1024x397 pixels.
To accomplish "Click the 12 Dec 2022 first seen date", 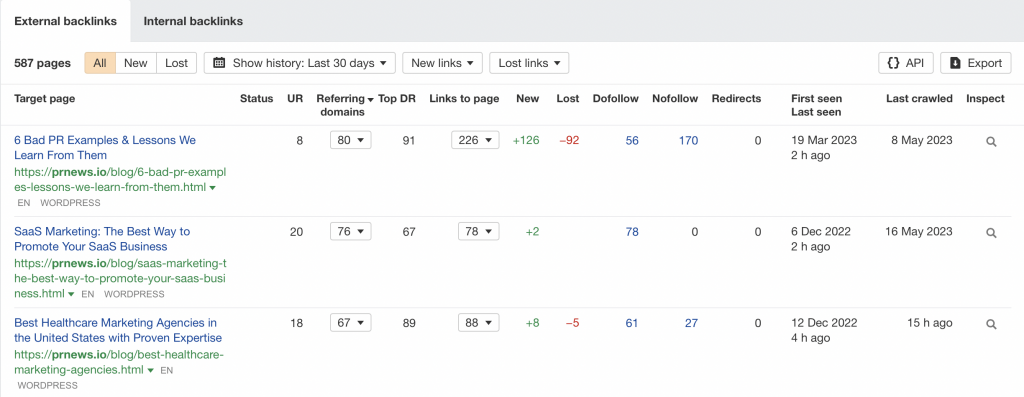I will tap(824, 323).
